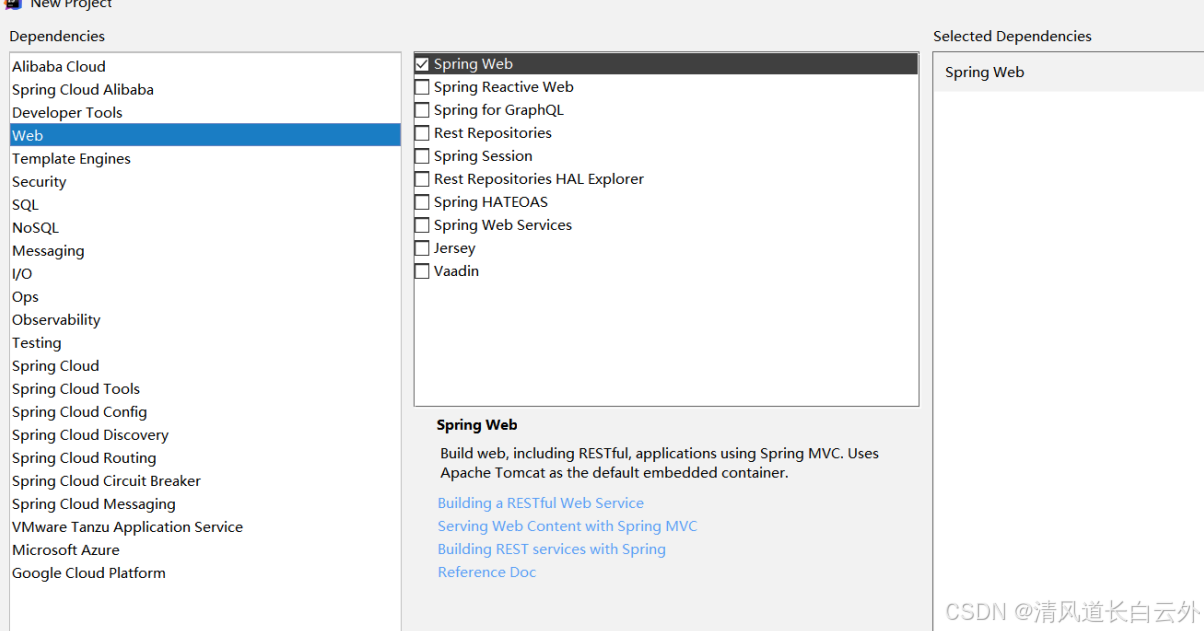This screenshot has height=631, width=1204.
Task: Open the Template Engines category
Action: (x=205, y=158)
